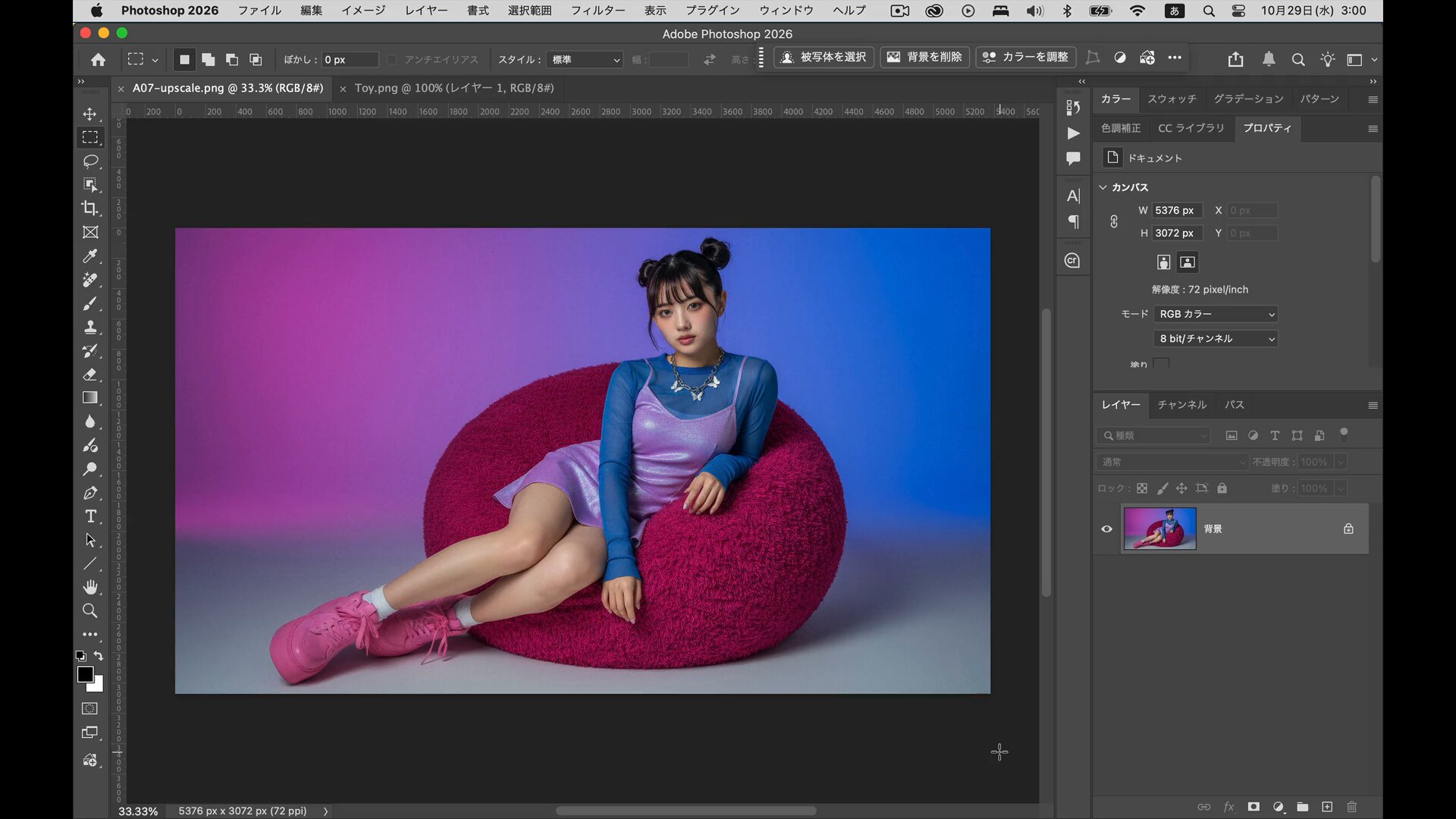
Task: Open the モード dropdown showing RGB カラー
Action: click(x=1216, y=314)
